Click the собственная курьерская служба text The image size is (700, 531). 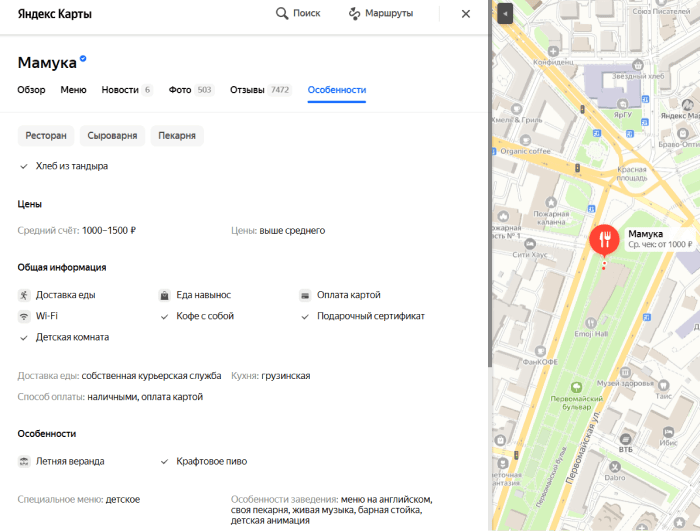pos(151,376)
